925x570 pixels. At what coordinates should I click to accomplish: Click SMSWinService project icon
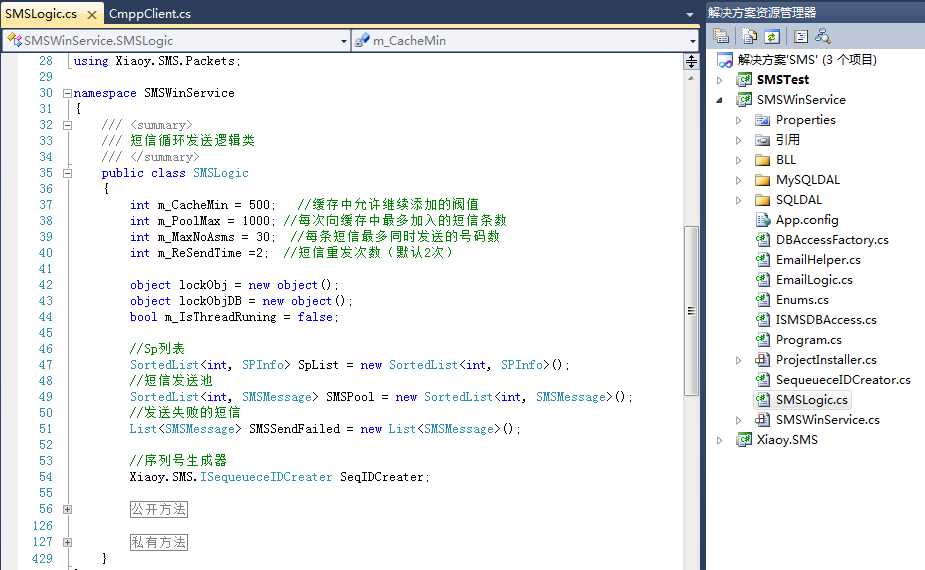(744, 100)
